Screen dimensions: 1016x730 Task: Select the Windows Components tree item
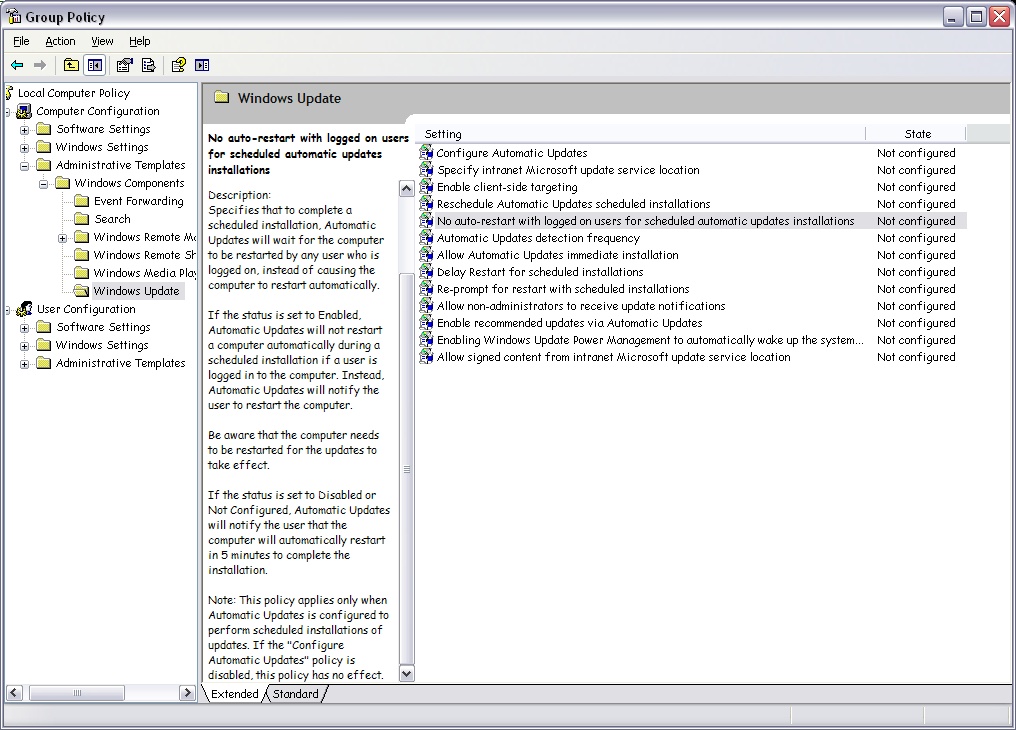coord(129,183)
